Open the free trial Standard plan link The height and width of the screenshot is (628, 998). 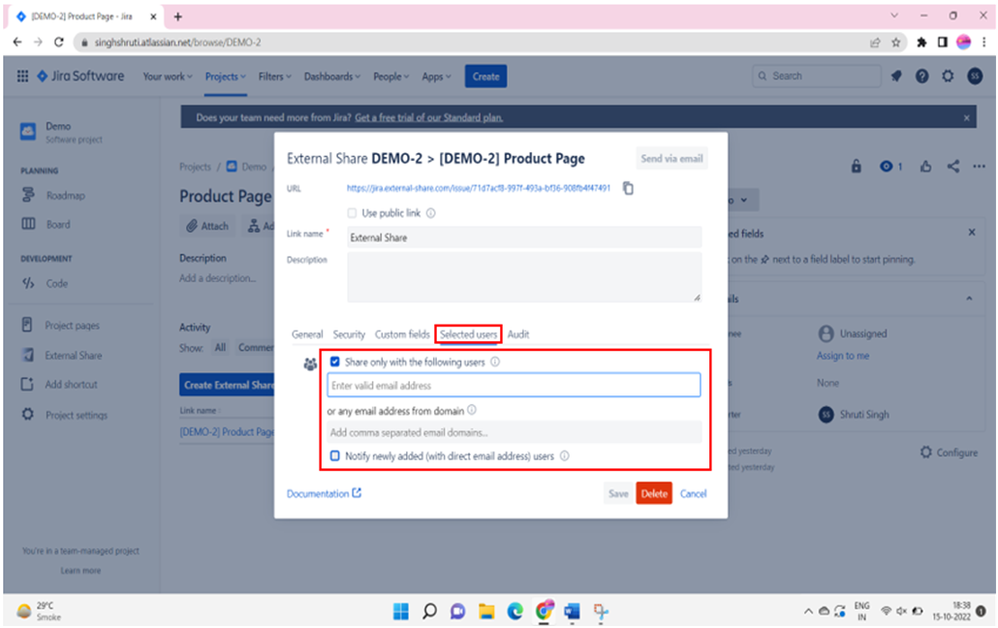pos(429,118)
